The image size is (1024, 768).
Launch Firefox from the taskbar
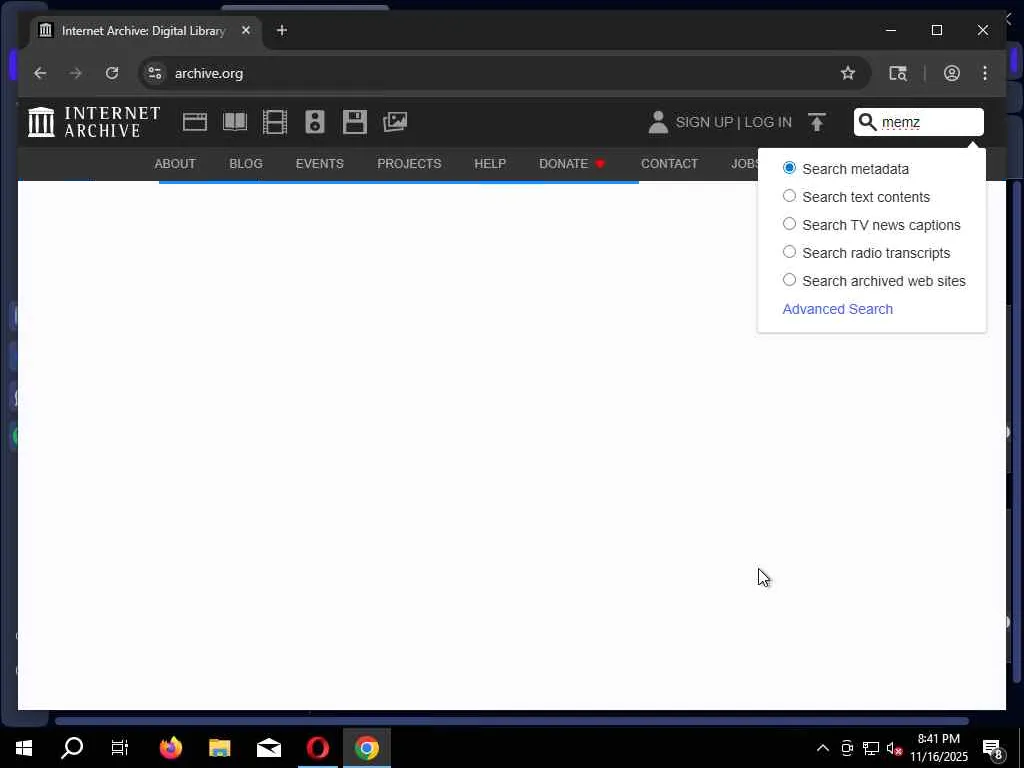tap(170, 748)
